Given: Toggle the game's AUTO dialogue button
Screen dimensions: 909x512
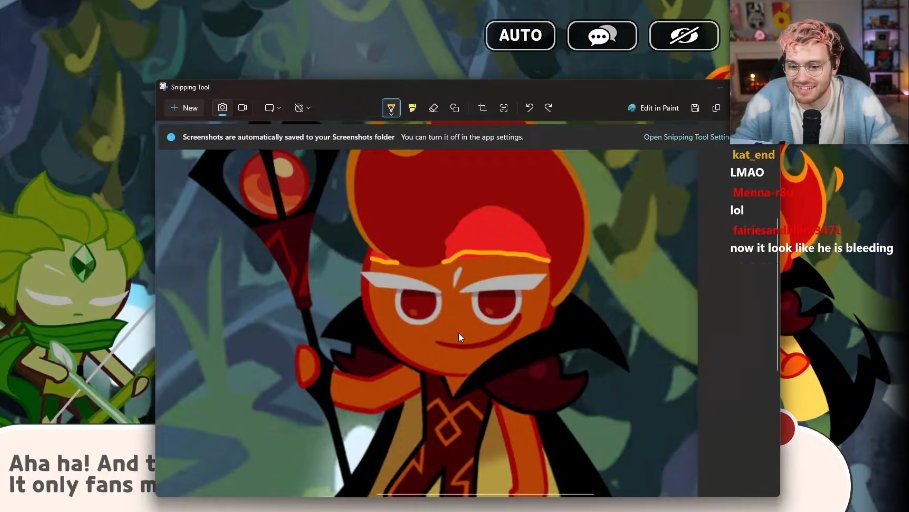Looking at the screenshot, I should click(x=520, y=35).
